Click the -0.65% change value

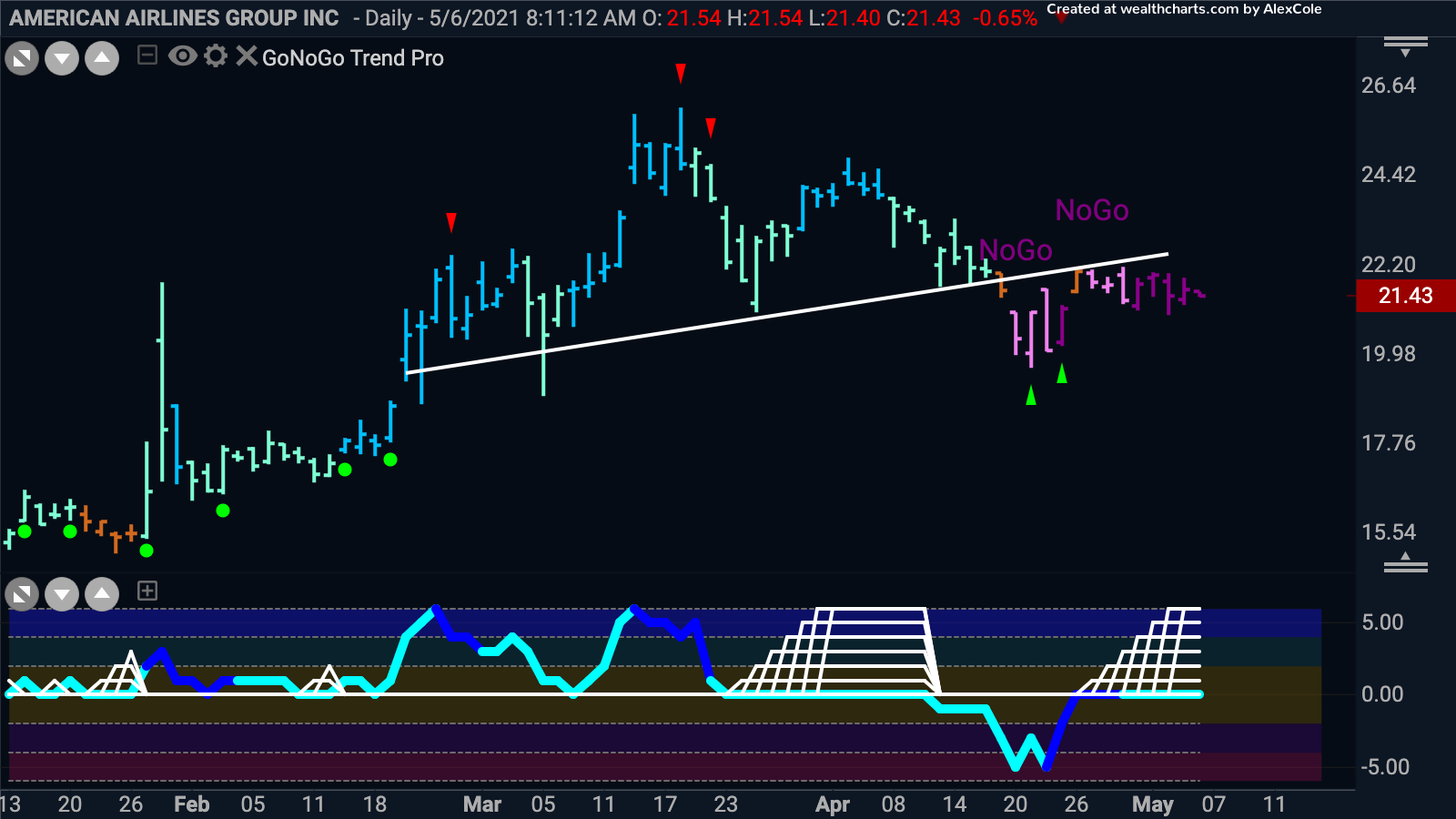tap(1005, 18)
